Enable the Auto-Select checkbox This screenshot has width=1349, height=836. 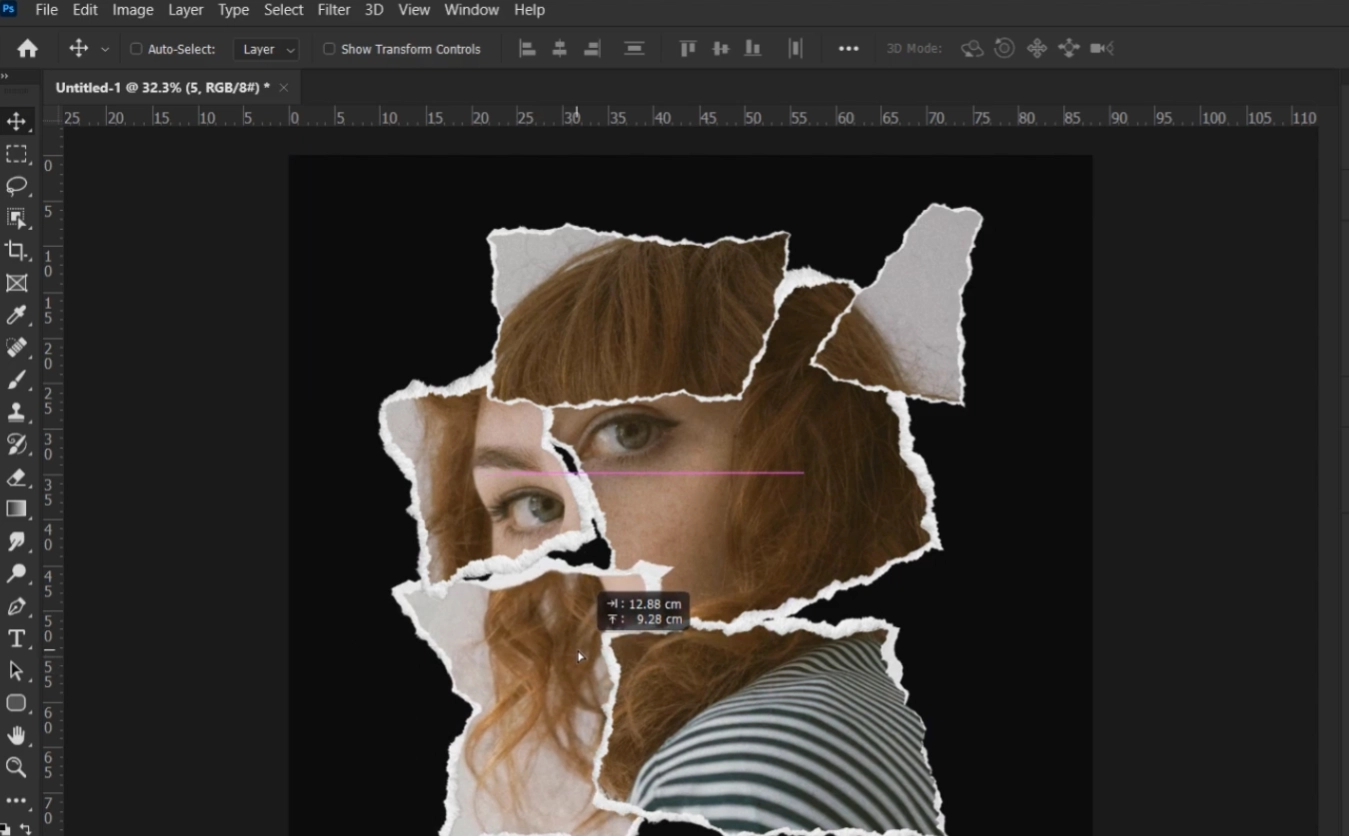135,48
